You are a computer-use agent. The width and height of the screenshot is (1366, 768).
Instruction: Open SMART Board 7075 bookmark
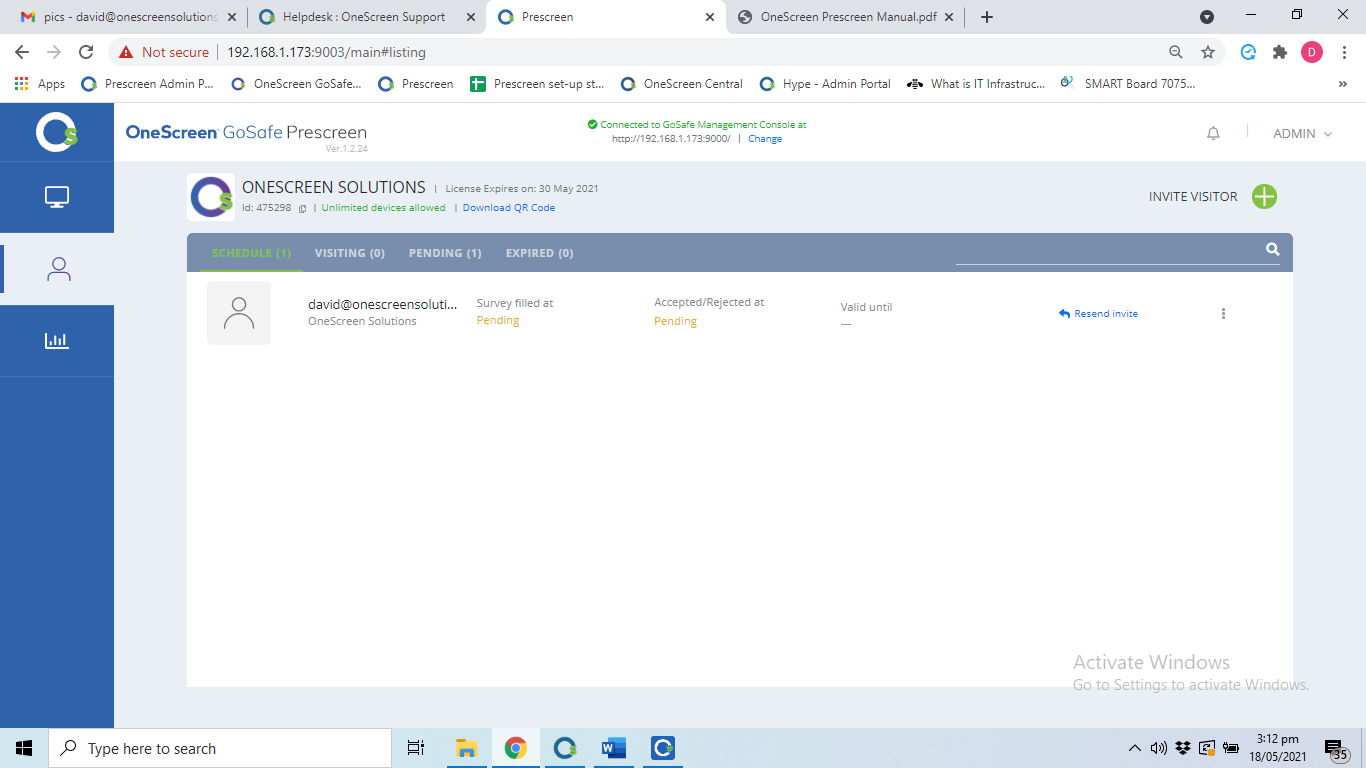(x=1128, y=84)
